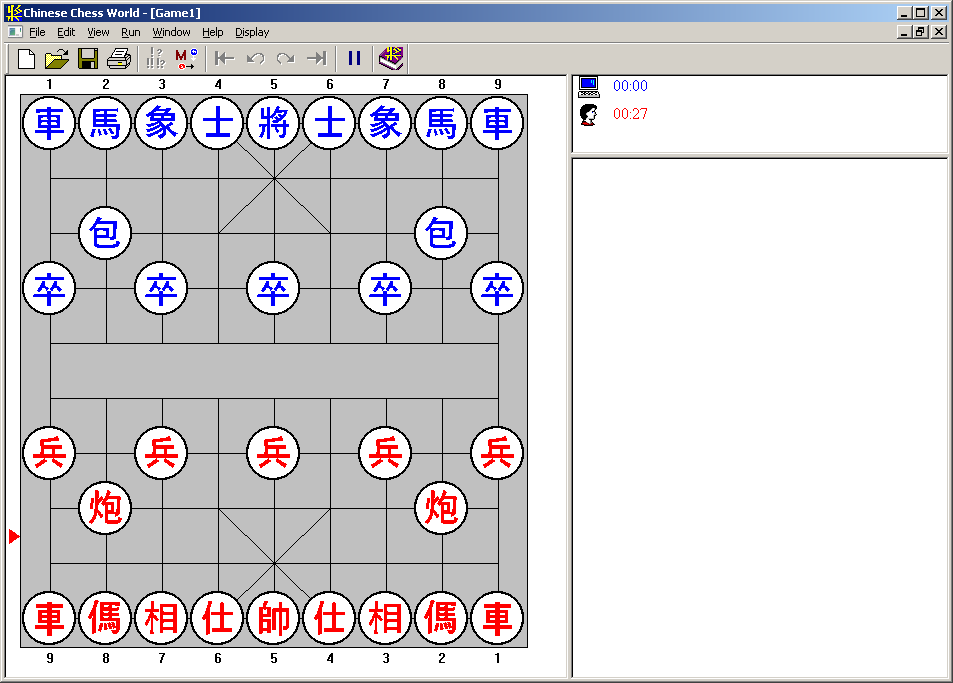Select the blue 象 elephant in column 7
953x683 pixels.
click(385, 123)
